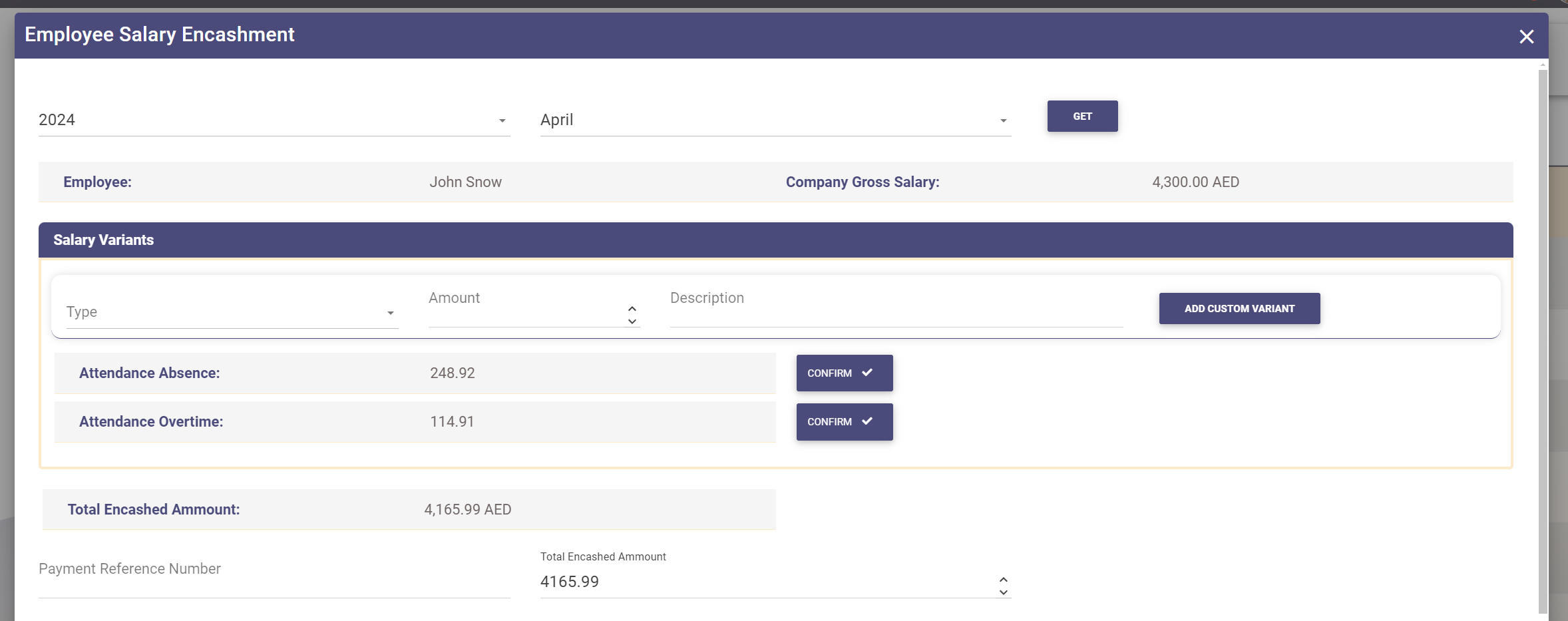Viewport: 1568px width, 621px height.
Task: Click the Salary Variants section header
Action: (775, 240)
